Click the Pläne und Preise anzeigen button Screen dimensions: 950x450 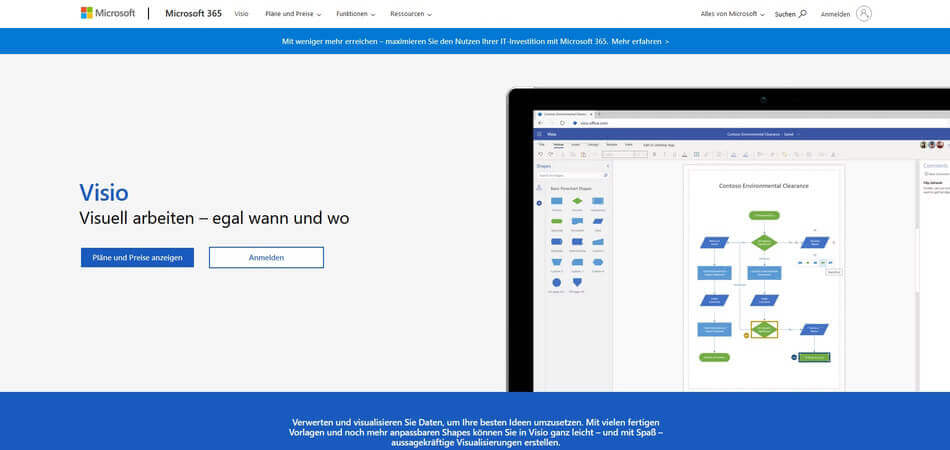(x=138, y=257)
